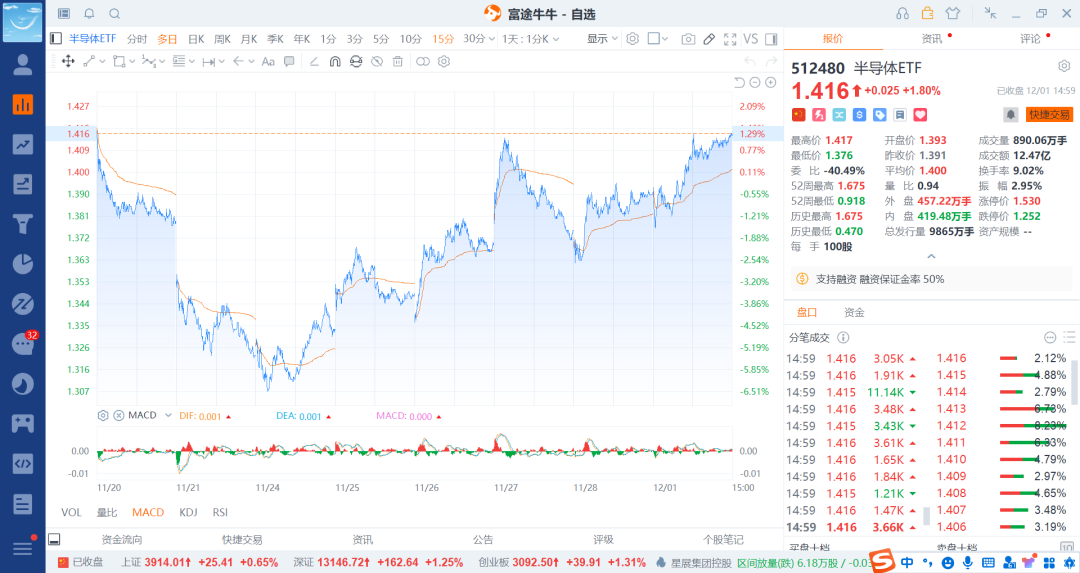Toggle the linked circles overlay icon
The image size is (1080, 573).
point(423,61)
